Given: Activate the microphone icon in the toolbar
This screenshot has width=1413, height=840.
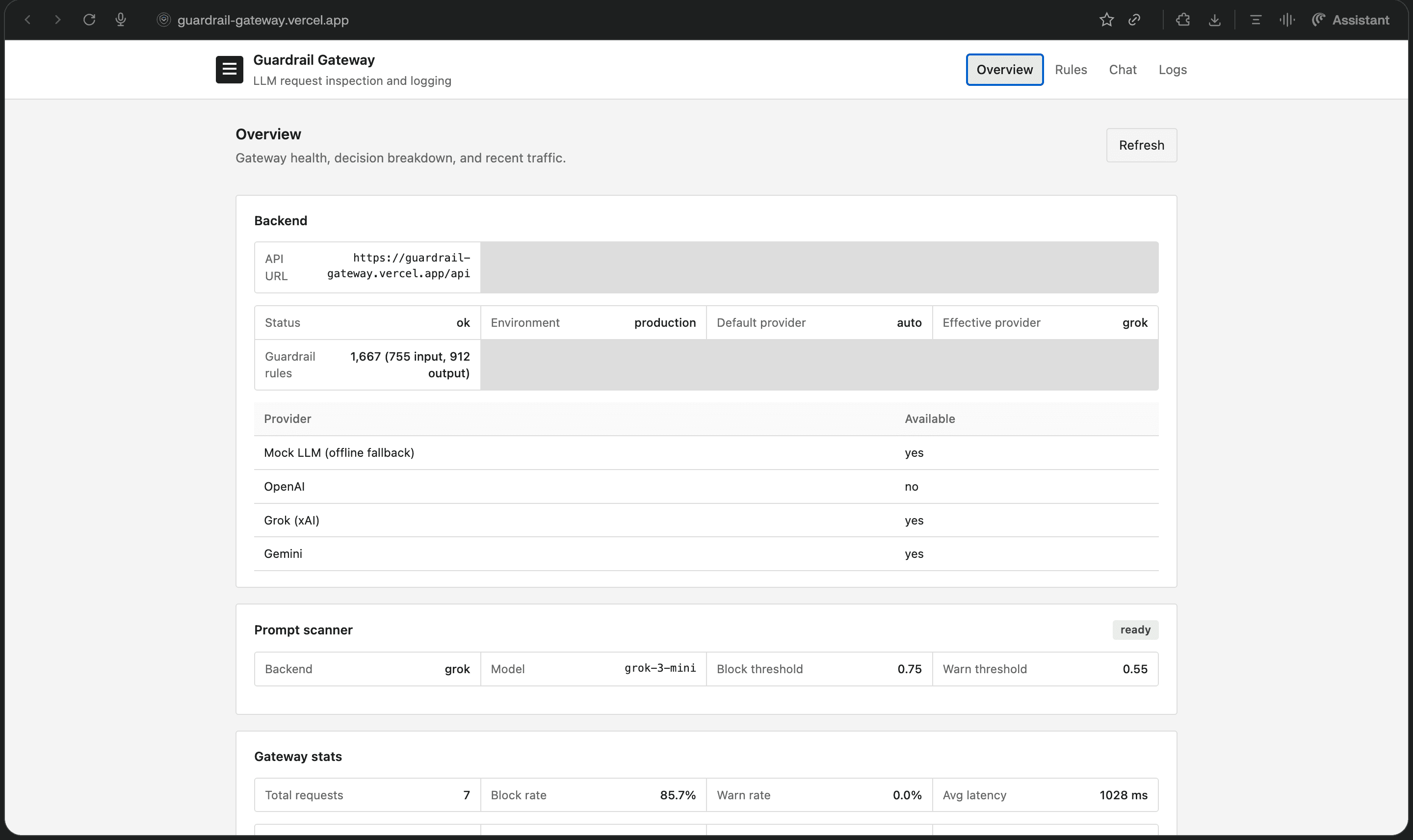Looking at the screenshot, I should pos(121,20).
